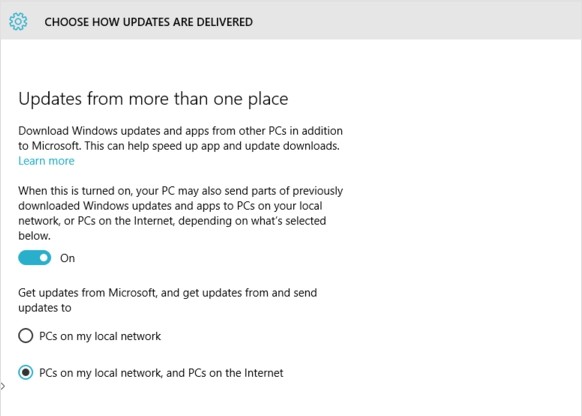Open the Learn more link
The width and height of the screenshot is (582, 416).
46,161
